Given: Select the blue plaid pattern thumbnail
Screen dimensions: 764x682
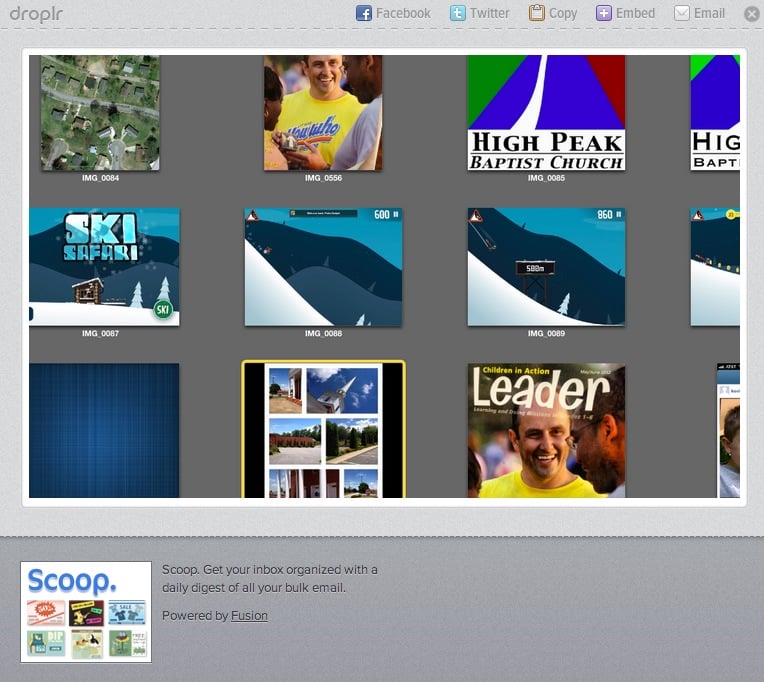Looking at the screenshot, I should (104, 430).
